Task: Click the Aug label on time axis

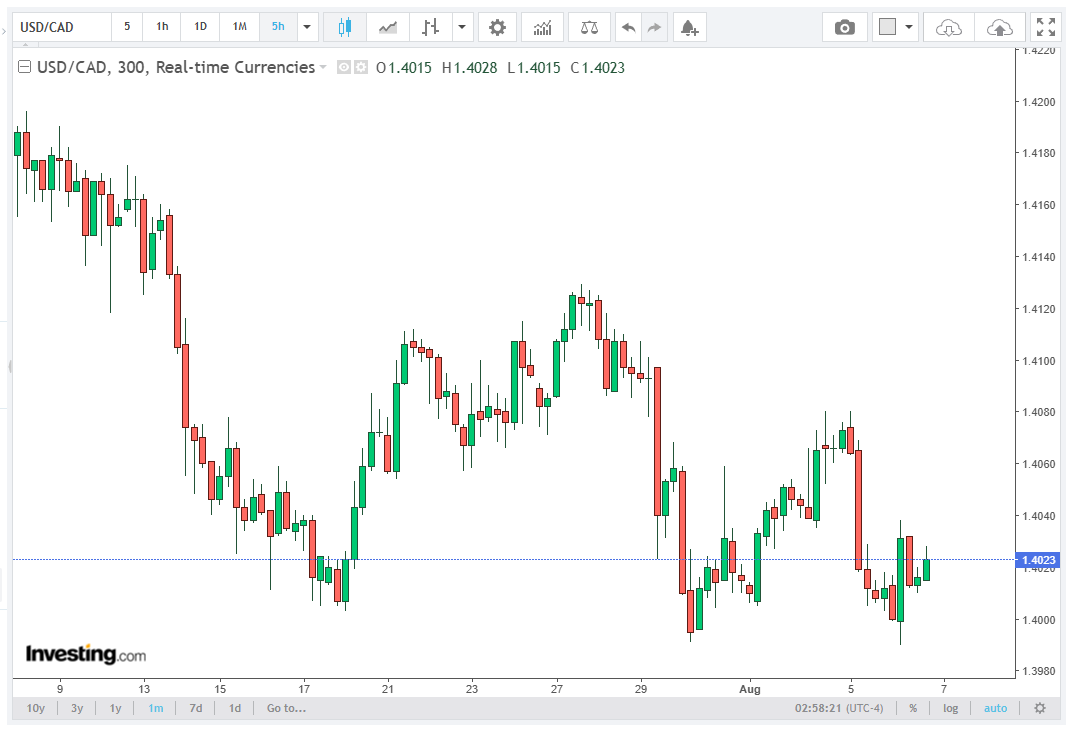Action: [x=749, y=689]
